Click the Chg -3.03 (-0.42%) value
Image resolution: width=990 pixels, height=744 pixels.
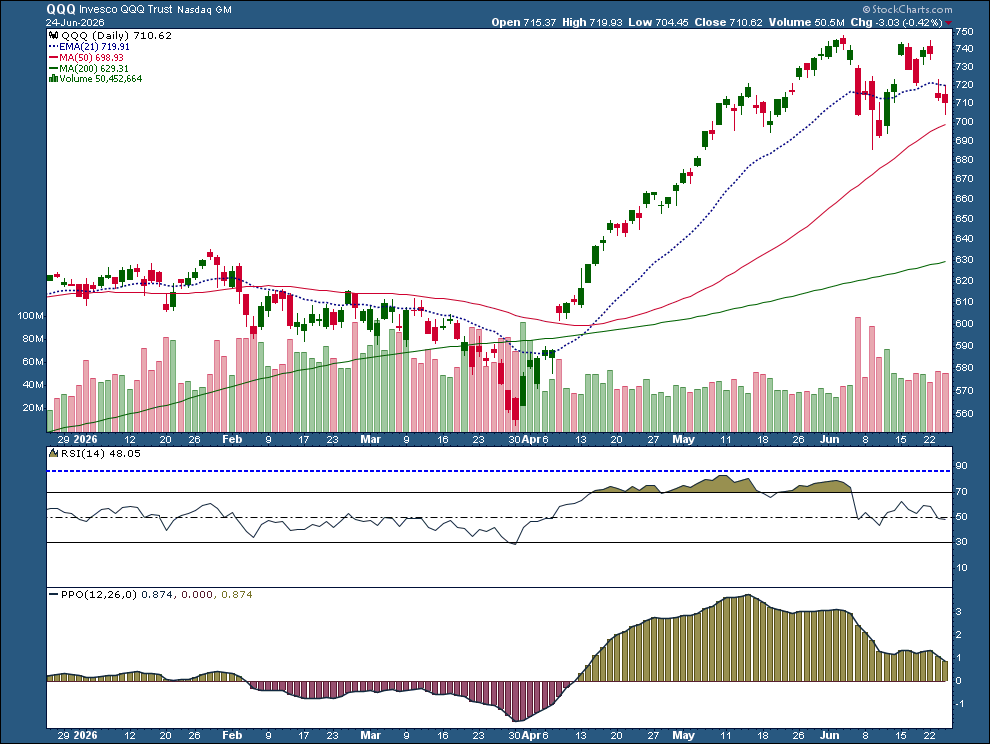click(x=897, y=22)
